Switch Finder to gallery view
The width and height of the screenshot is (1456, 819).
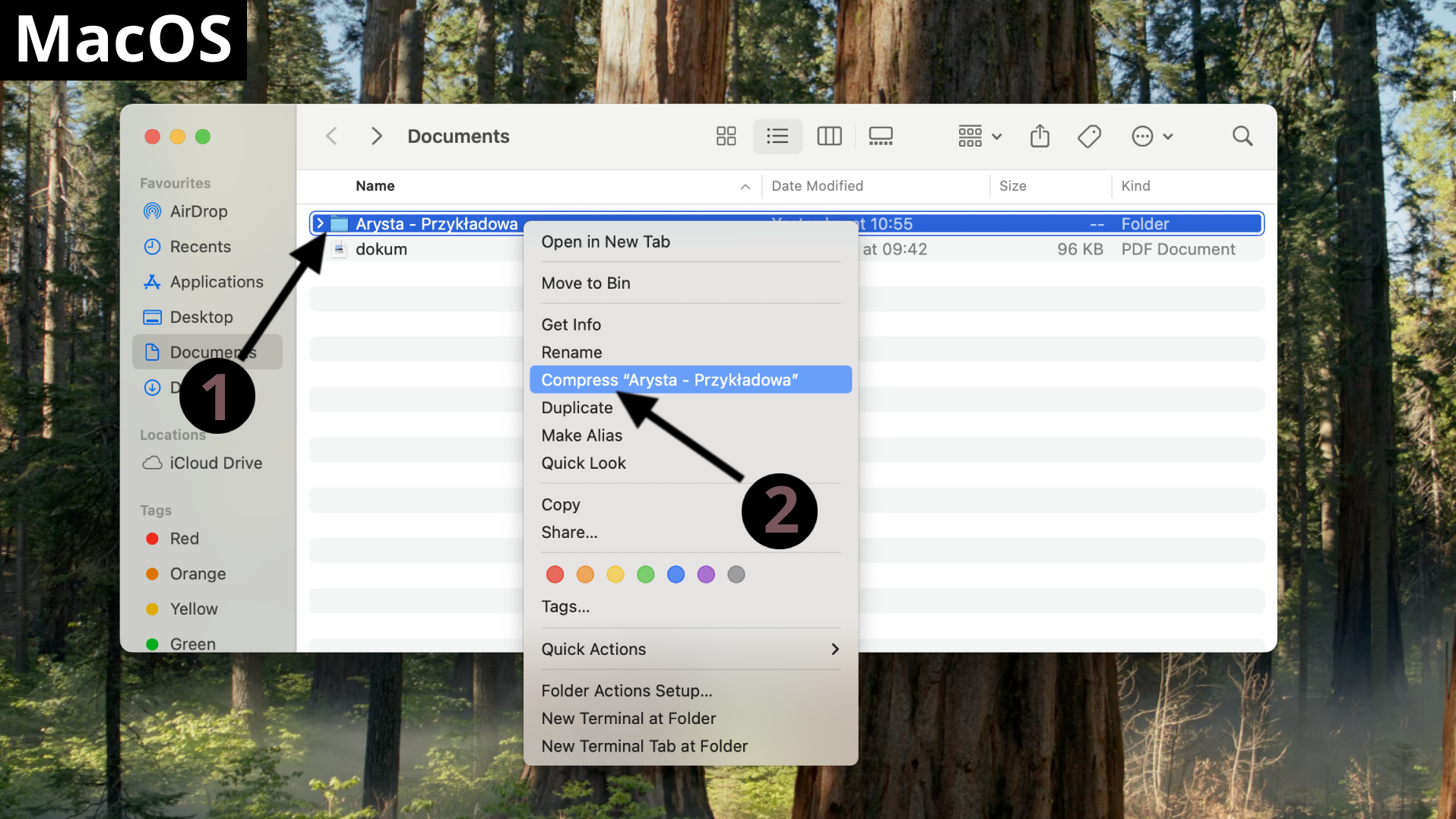point(881,136)
